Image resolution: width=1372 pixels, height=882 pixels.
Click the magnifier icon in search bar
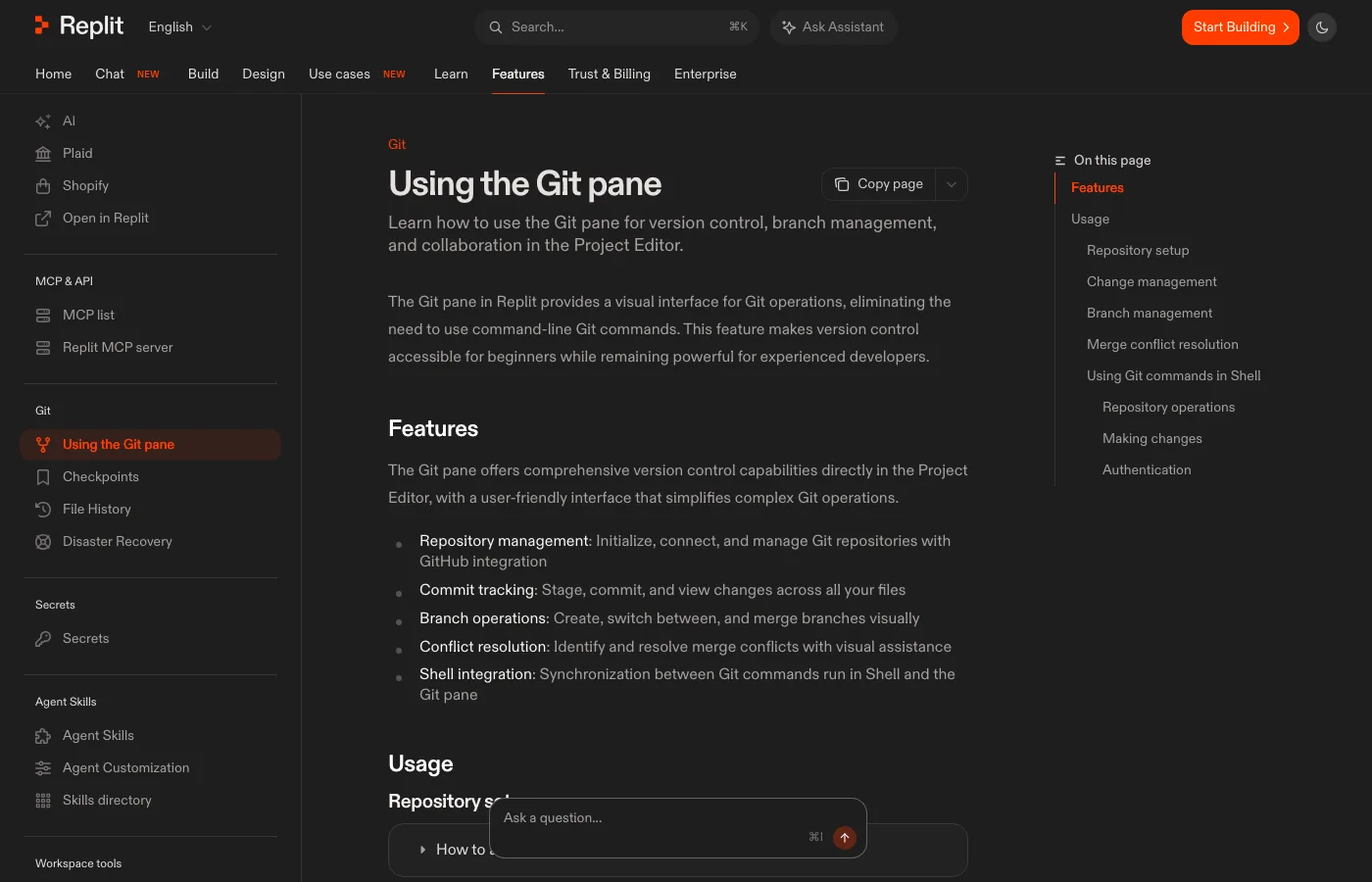[496, 27]
